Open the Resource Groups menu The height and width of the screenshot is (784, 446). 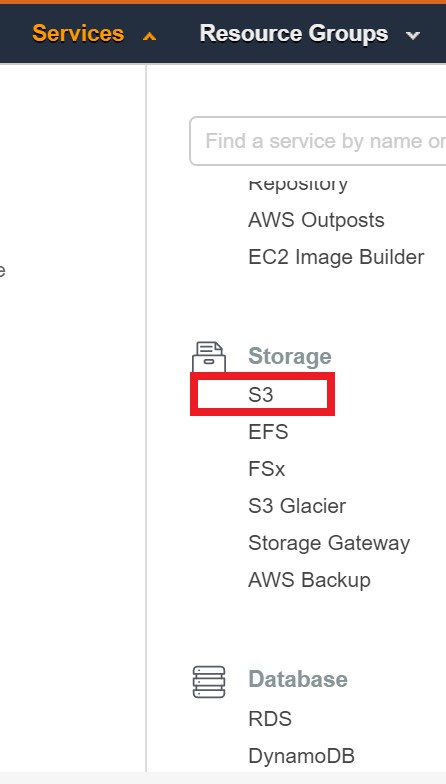pyautogui.click(x=294, y=34)
